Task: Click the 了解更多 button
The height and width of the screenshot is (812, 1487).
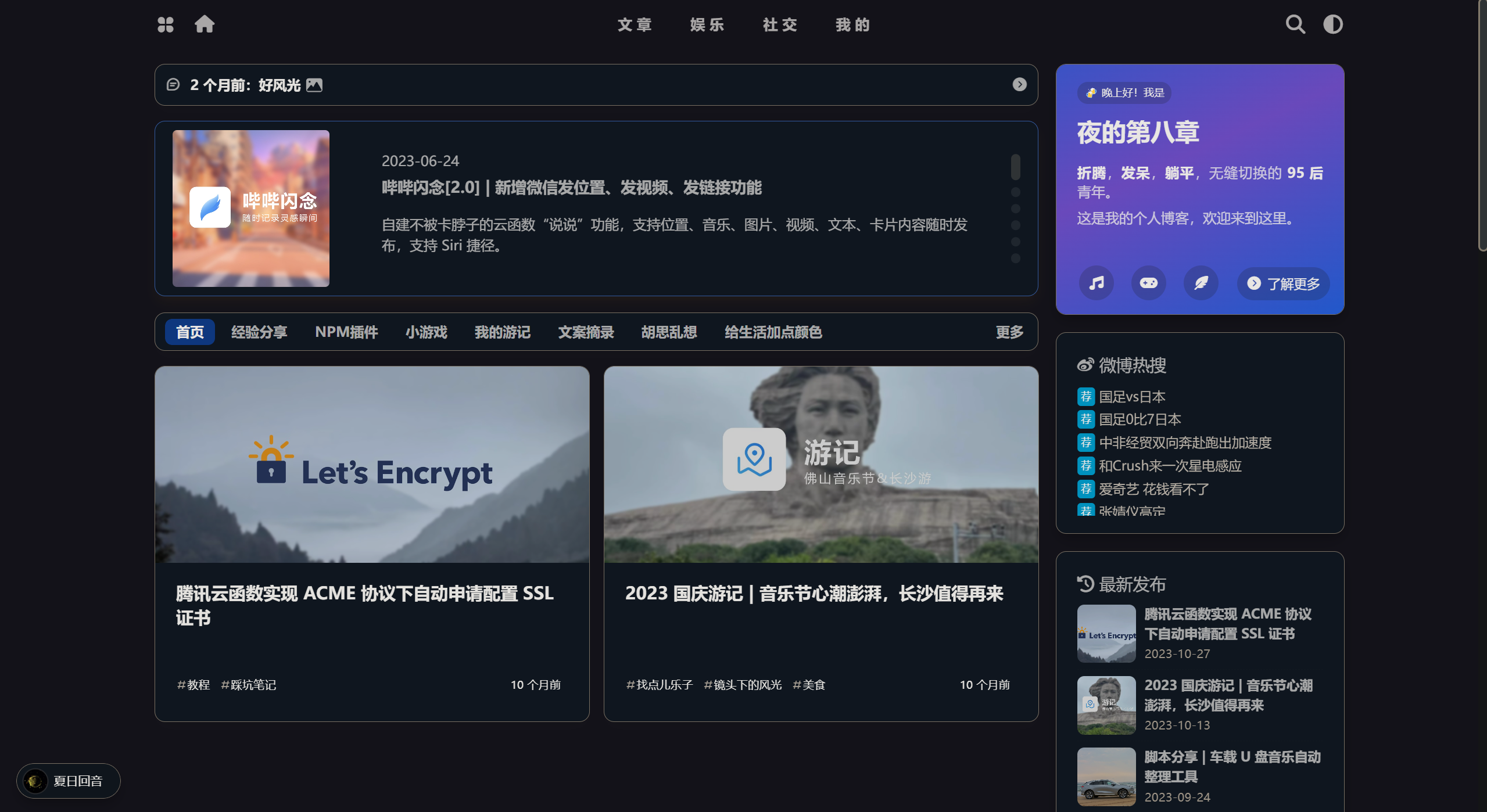Action: (1283, 283)
